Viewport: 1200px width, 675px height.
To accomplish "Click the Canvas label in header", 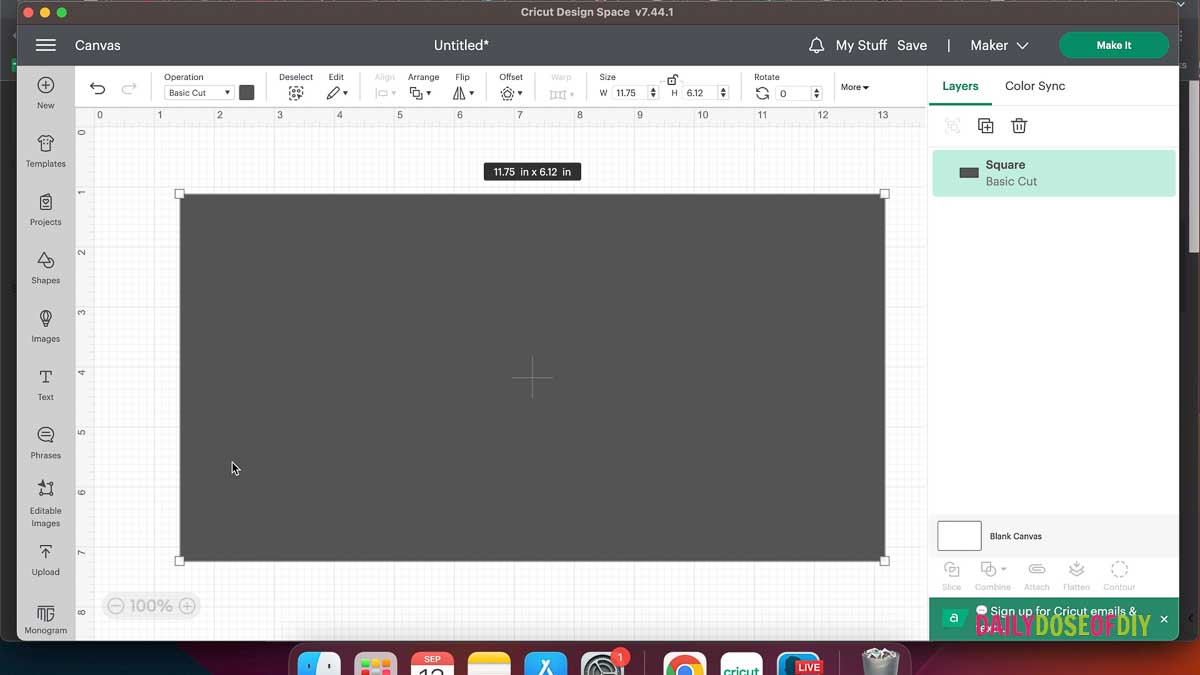I will pyautogui.click(x=98, y=45).
